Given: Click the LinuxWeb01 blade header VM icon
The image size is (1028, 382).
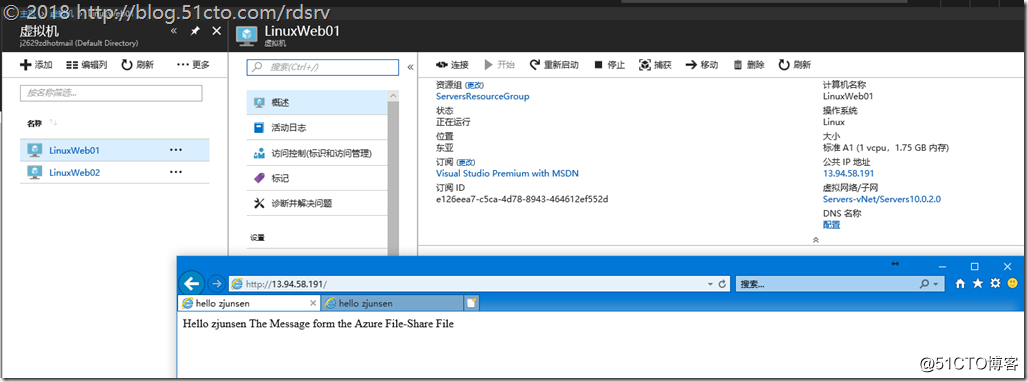Looking at the screenshot, I should click(247, 36).
